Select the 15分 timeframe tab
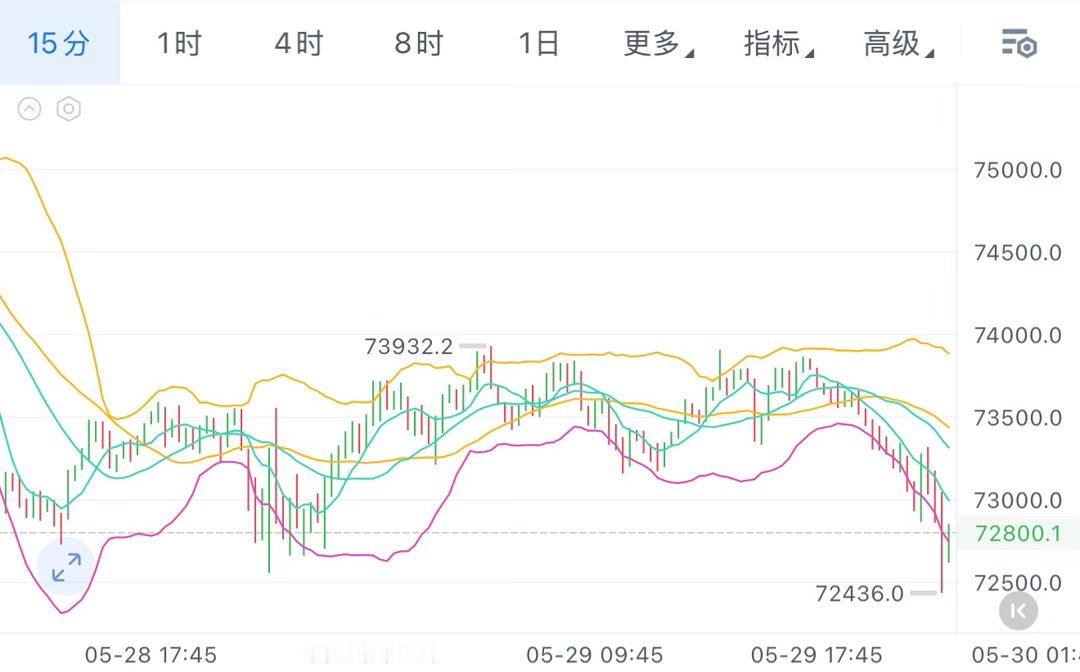Screen dimensions: 1080x672 coord(59,43)
